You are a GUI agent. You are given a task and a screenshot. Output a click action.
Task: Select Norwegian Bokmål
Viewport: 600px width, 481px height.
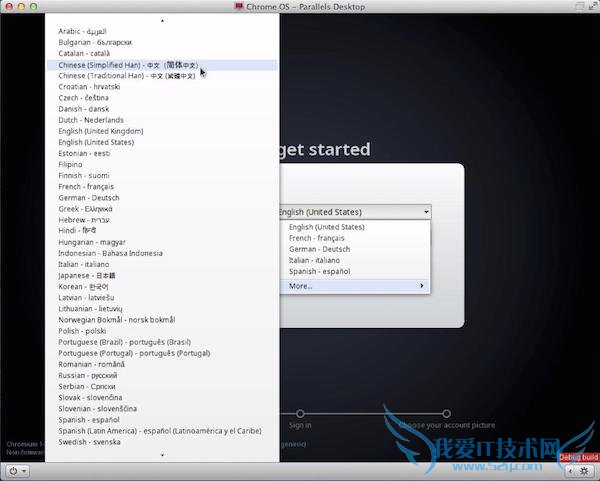161,320
